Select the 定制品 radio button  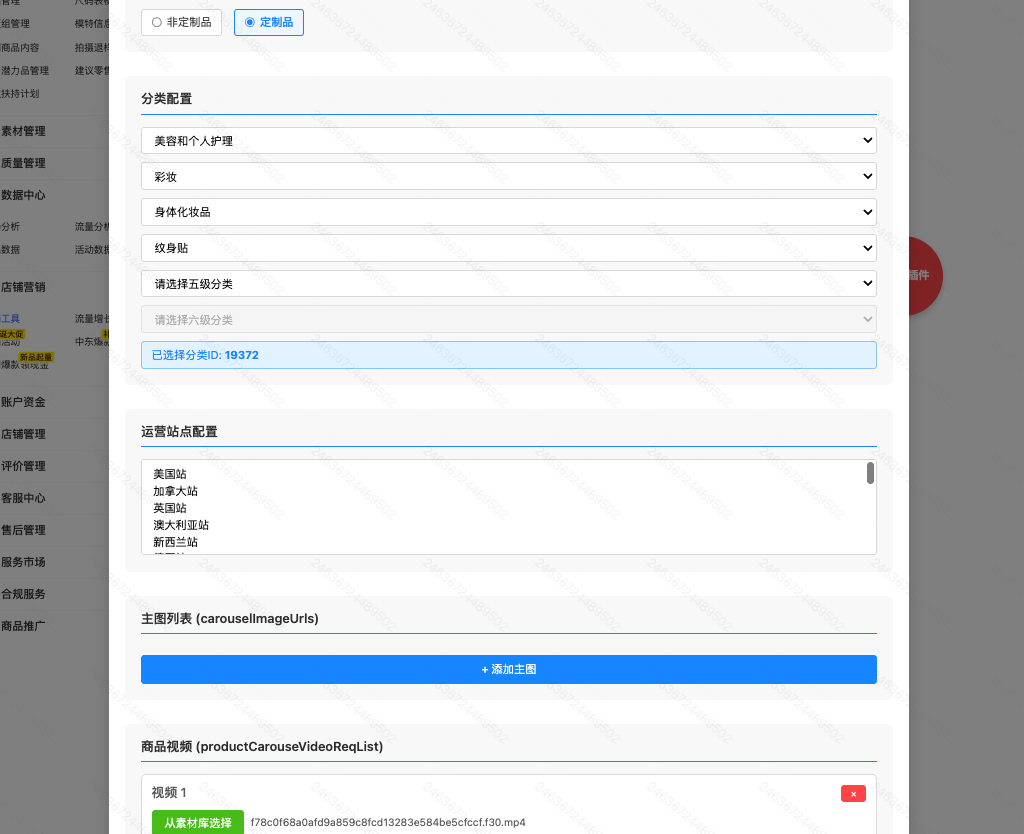point(268,22)
